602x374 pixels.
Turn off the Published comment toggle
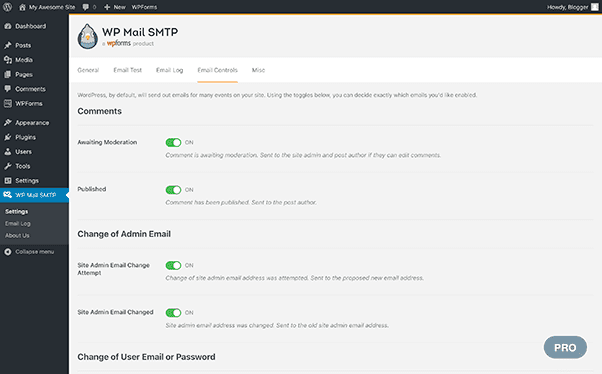[173, 190]
